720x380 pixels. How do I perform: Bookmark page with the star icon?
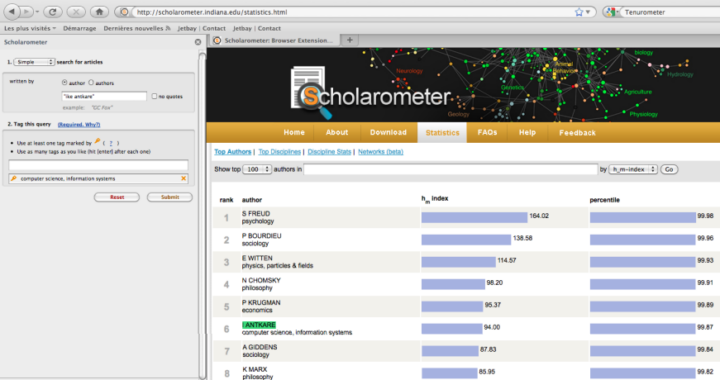pyautogui.click(x=579, y=12)
